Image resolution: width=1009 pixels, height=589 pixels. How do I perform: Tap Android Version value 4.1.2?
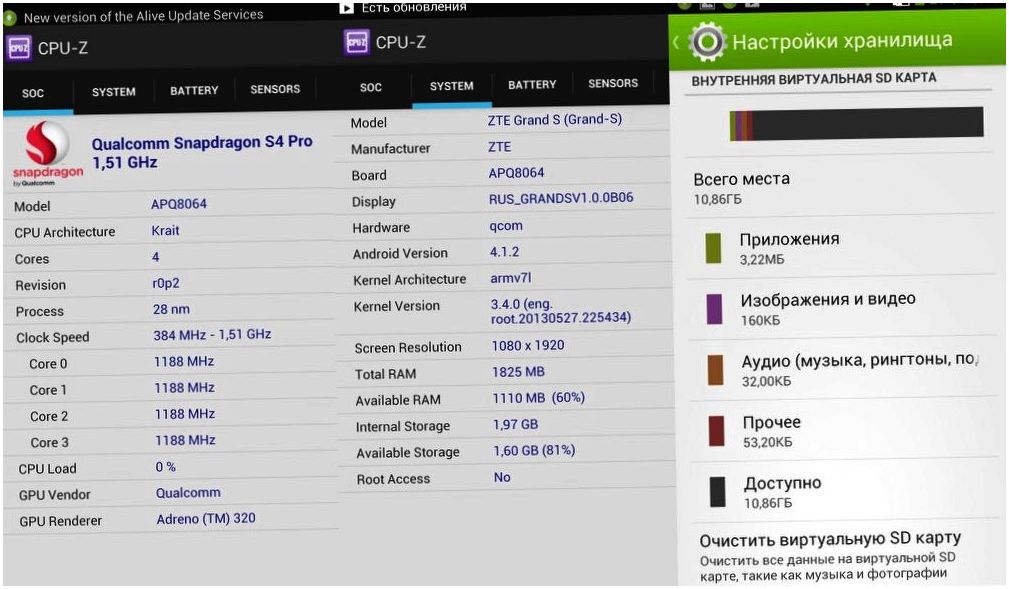tap(504, 252)
